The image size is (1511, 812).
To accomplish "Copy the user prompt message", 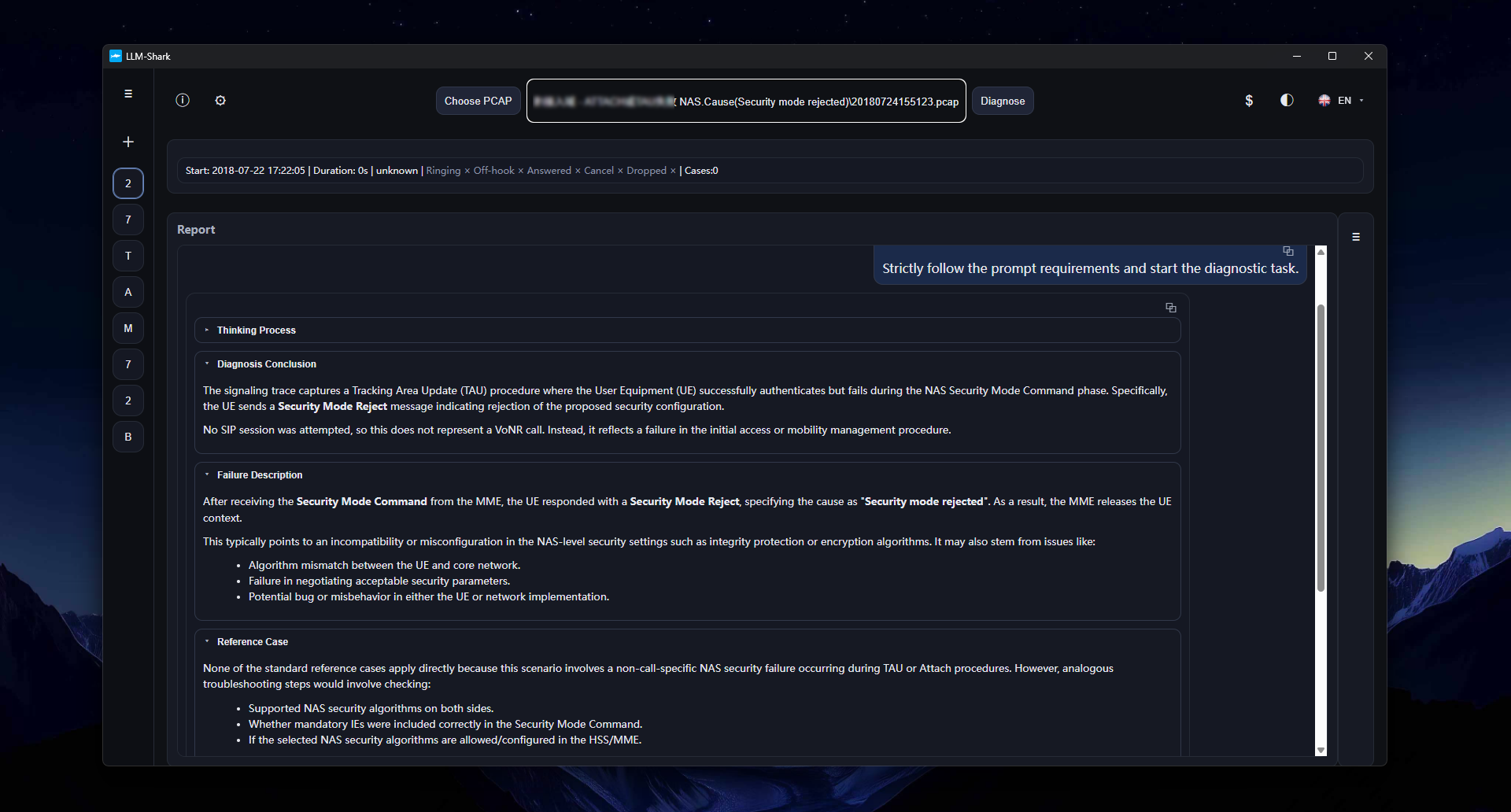I will pyautogui.click(x=1288, y=251).
